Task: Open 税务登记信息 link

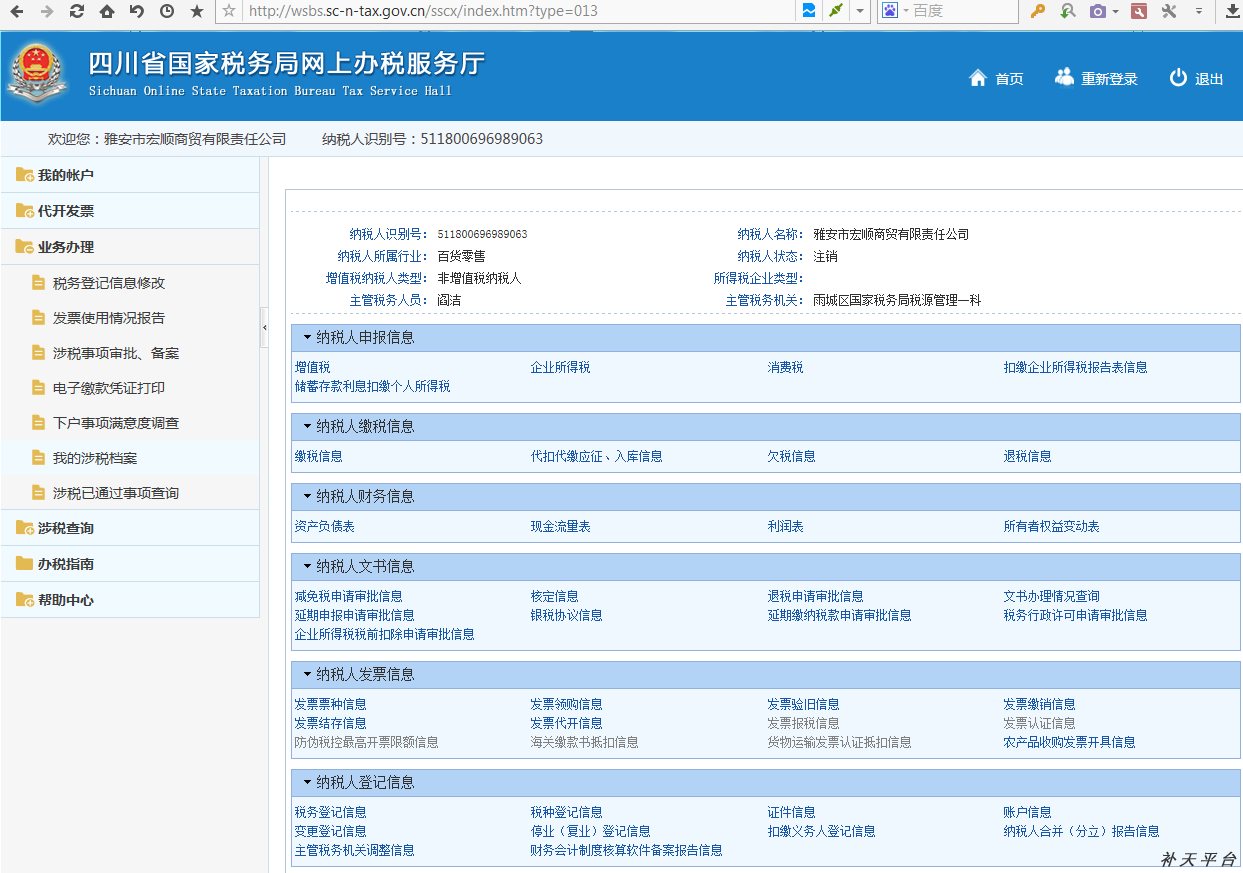Action: coord(330,812)
